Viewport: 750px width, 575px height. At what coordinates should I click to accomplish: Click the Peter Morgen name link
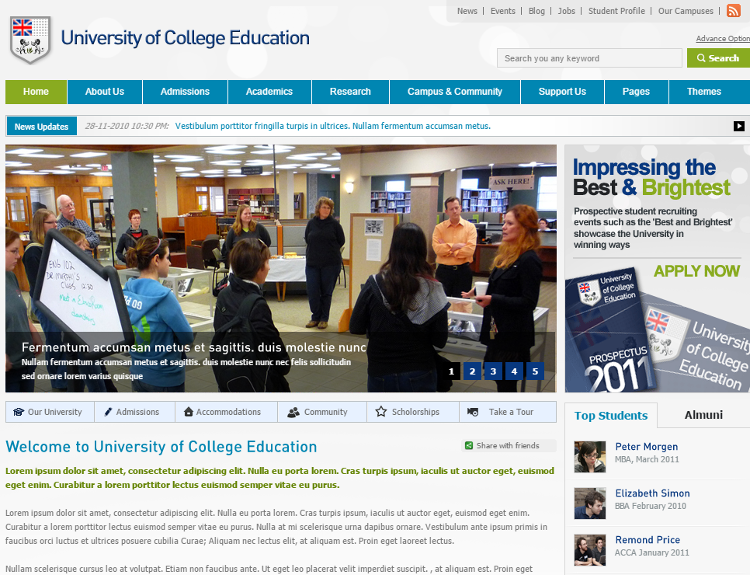click(x=646, y=446)
